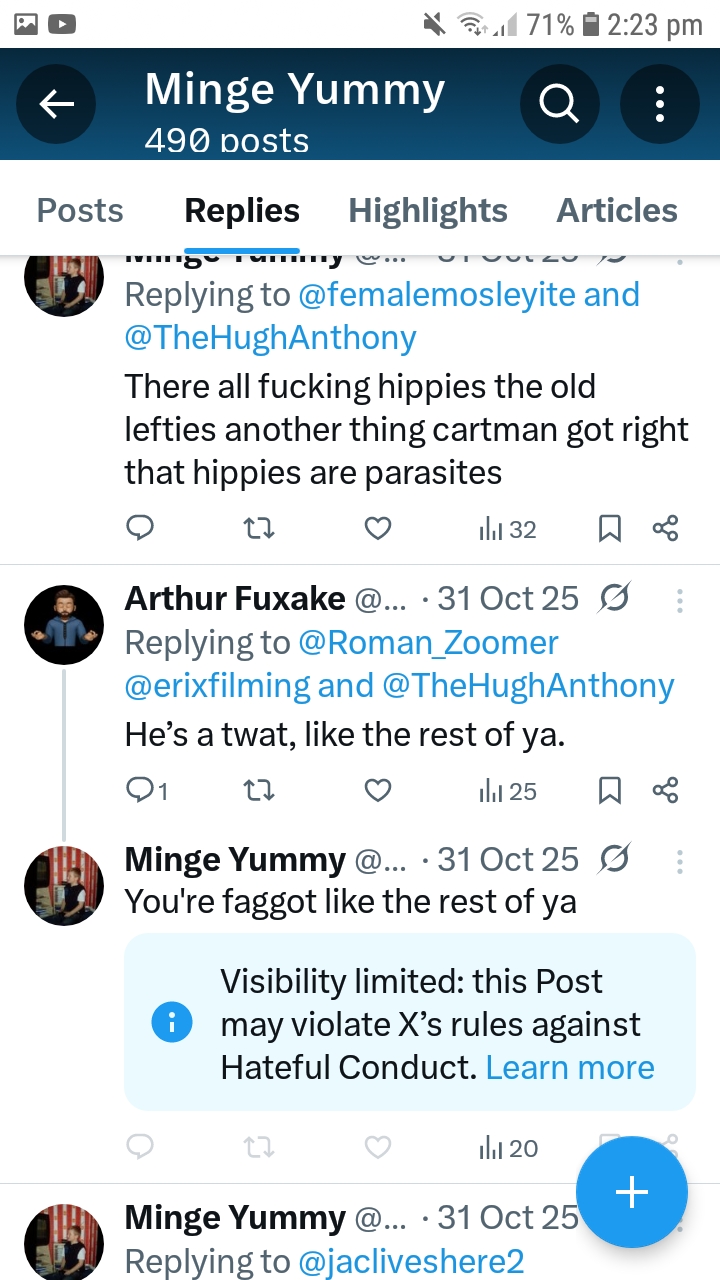Bookmark the hippies post
720x1280 pixels.
tap(610, 528)
